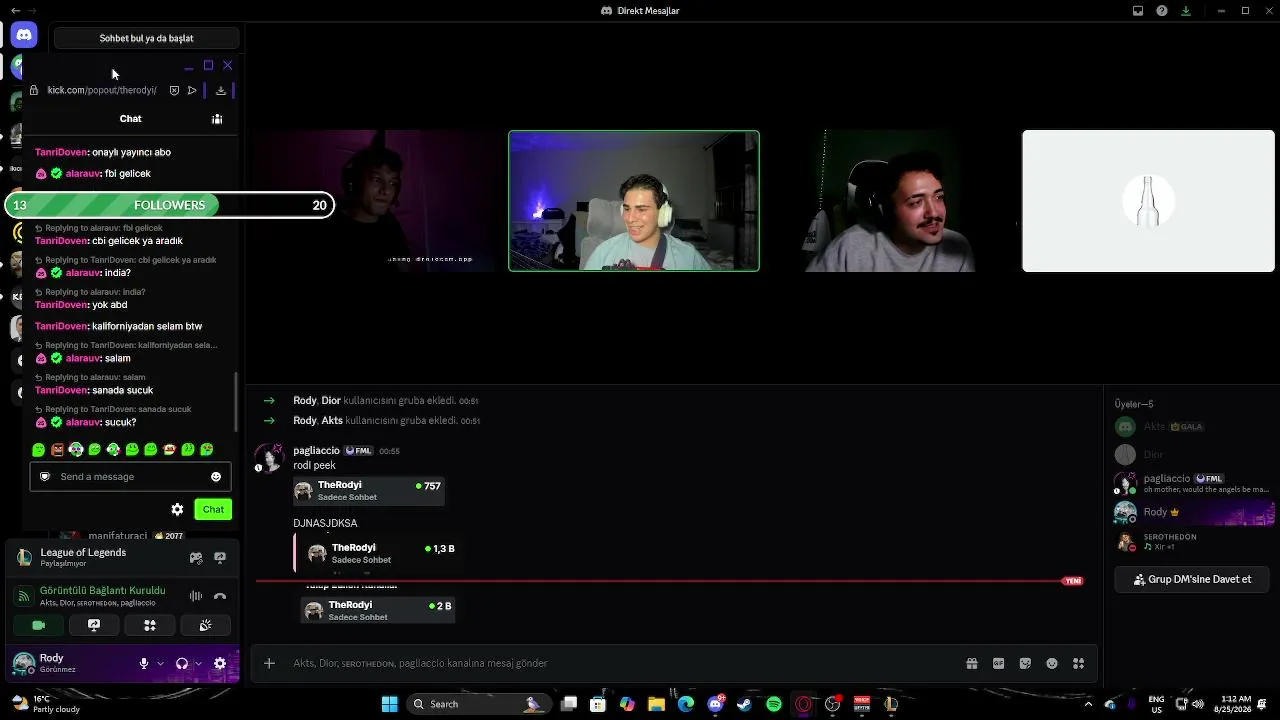This screenshot has width=1280, height=720.
Task: Click the green download update icon
Action: [1186, 11]
